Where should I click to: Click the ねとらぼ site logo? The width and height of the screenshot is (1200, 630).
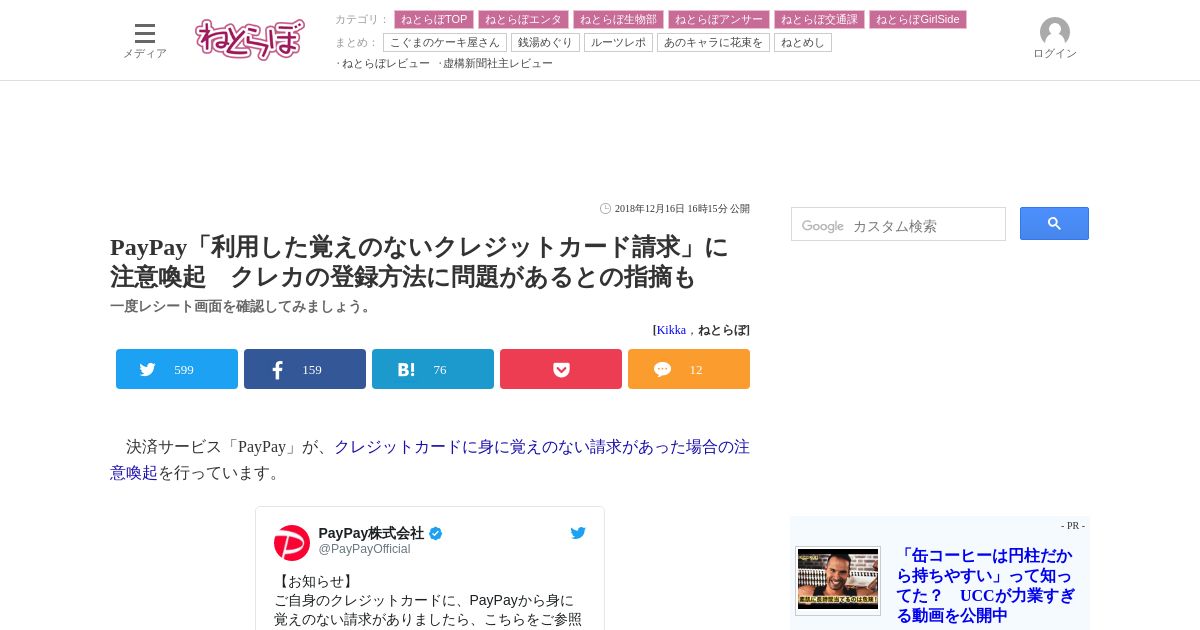(x=250, y=40)
